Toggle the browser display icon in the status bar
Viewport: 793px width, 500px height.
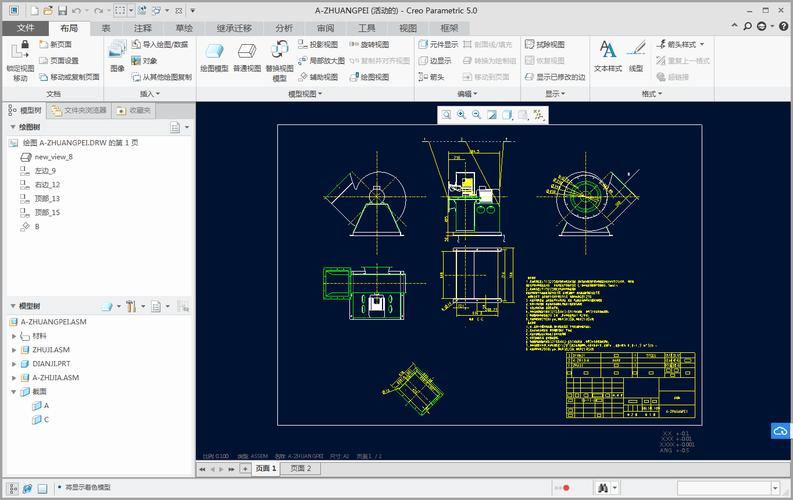click(x=28, y=488)
